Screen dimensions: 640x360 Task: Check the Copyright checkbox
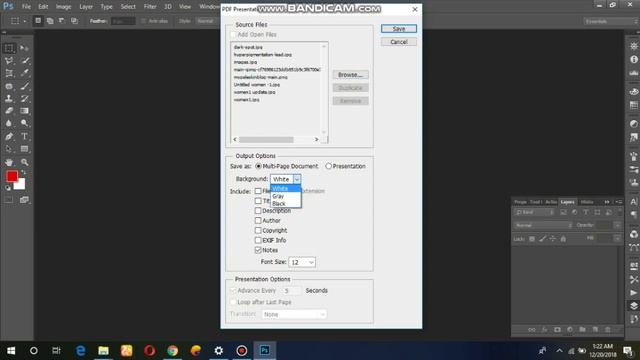click(258, 230)
